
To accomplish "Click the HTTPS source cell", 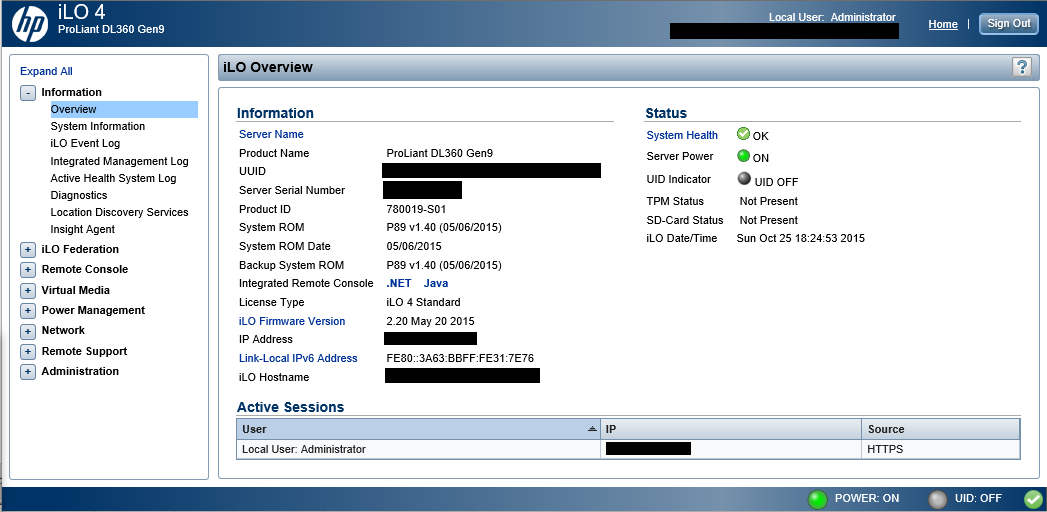I will (x=941, y=449).
